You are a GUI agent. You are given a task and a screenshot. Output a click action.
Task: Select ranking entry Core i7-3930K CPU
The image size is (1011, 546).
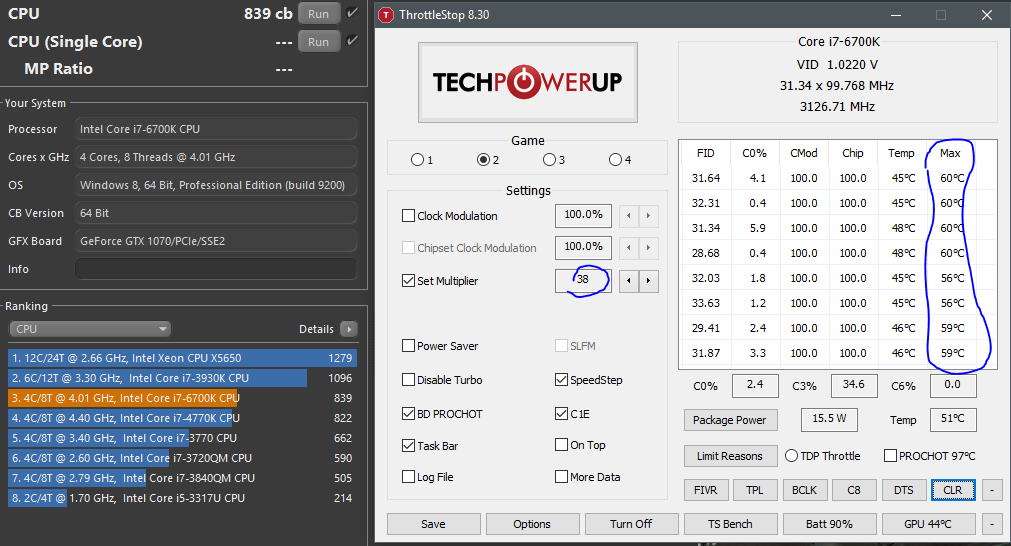coord(182,378)
